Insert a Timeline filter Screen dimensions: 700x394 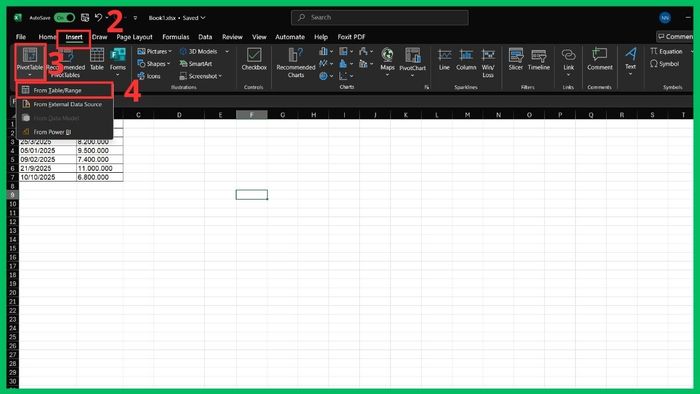(x=539, y=59)
